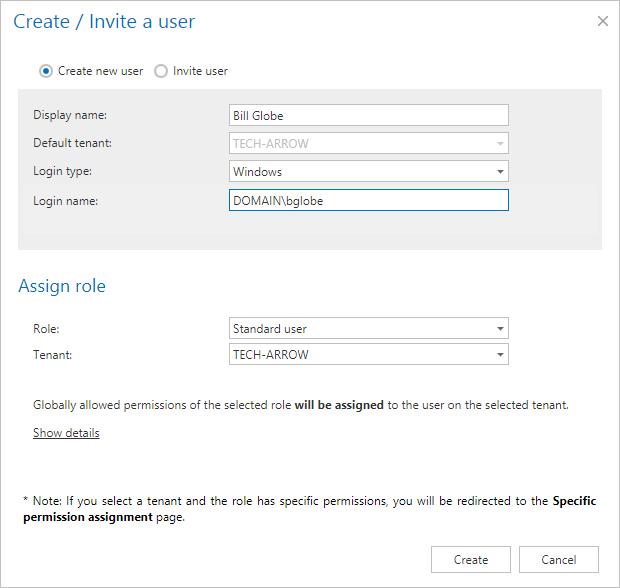Screen dimensions: 620x588
Task: Click the Default tenant label
Action: coord(72,143)
